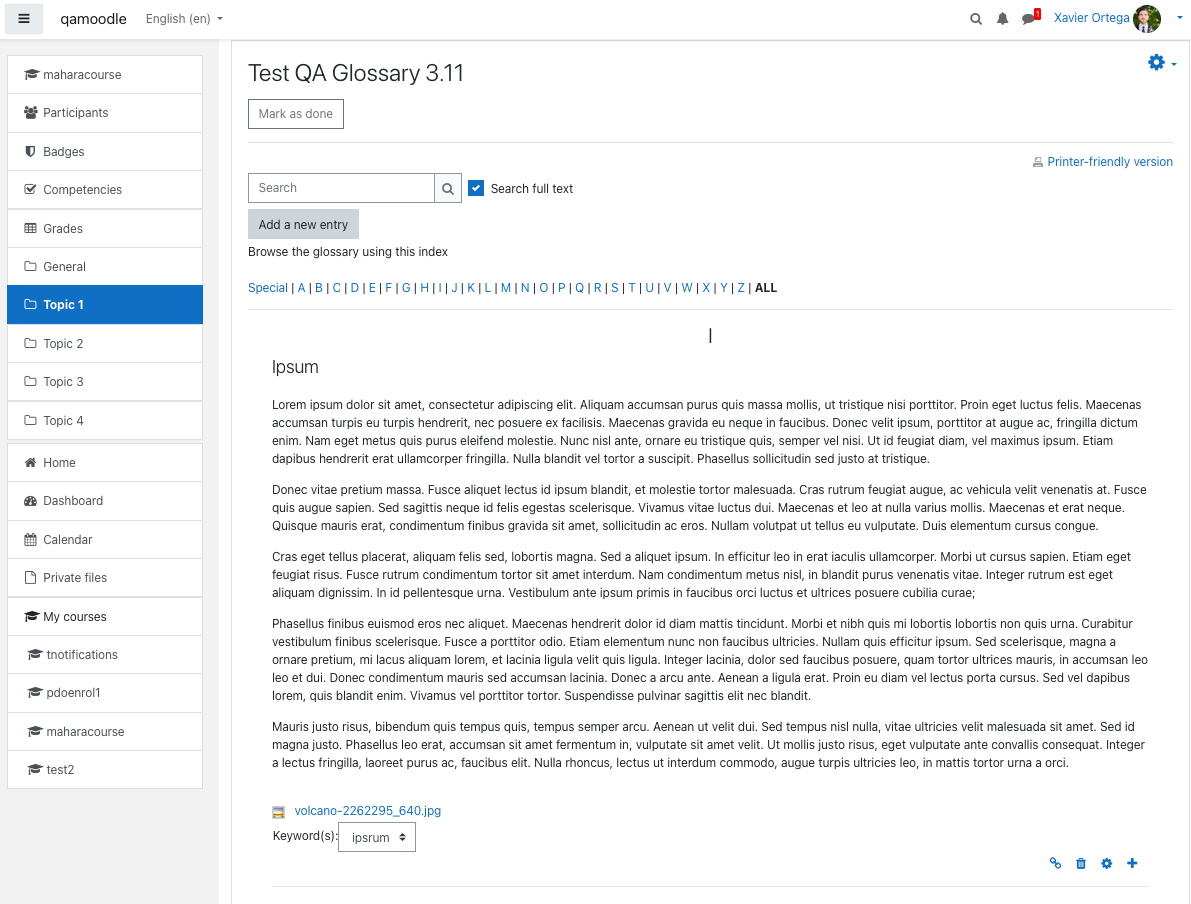Open My courses in sidebar
The image size is (1191, 904).
tap(105, 616)
